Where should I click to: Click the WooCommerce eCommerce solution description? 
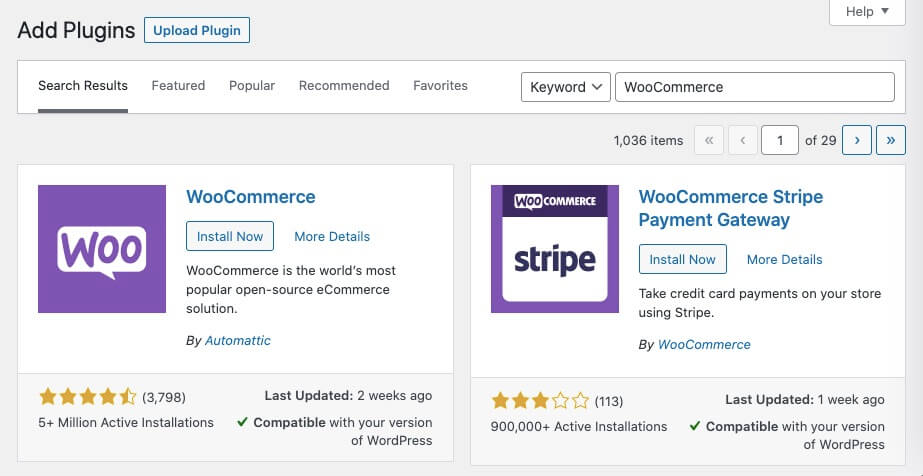point(291,290)
